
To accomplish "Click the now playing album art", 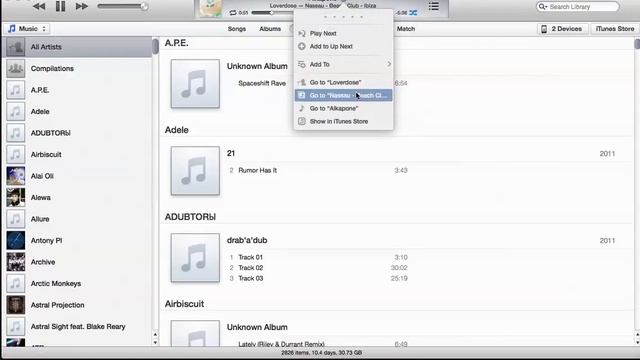I will coord(211,8).
